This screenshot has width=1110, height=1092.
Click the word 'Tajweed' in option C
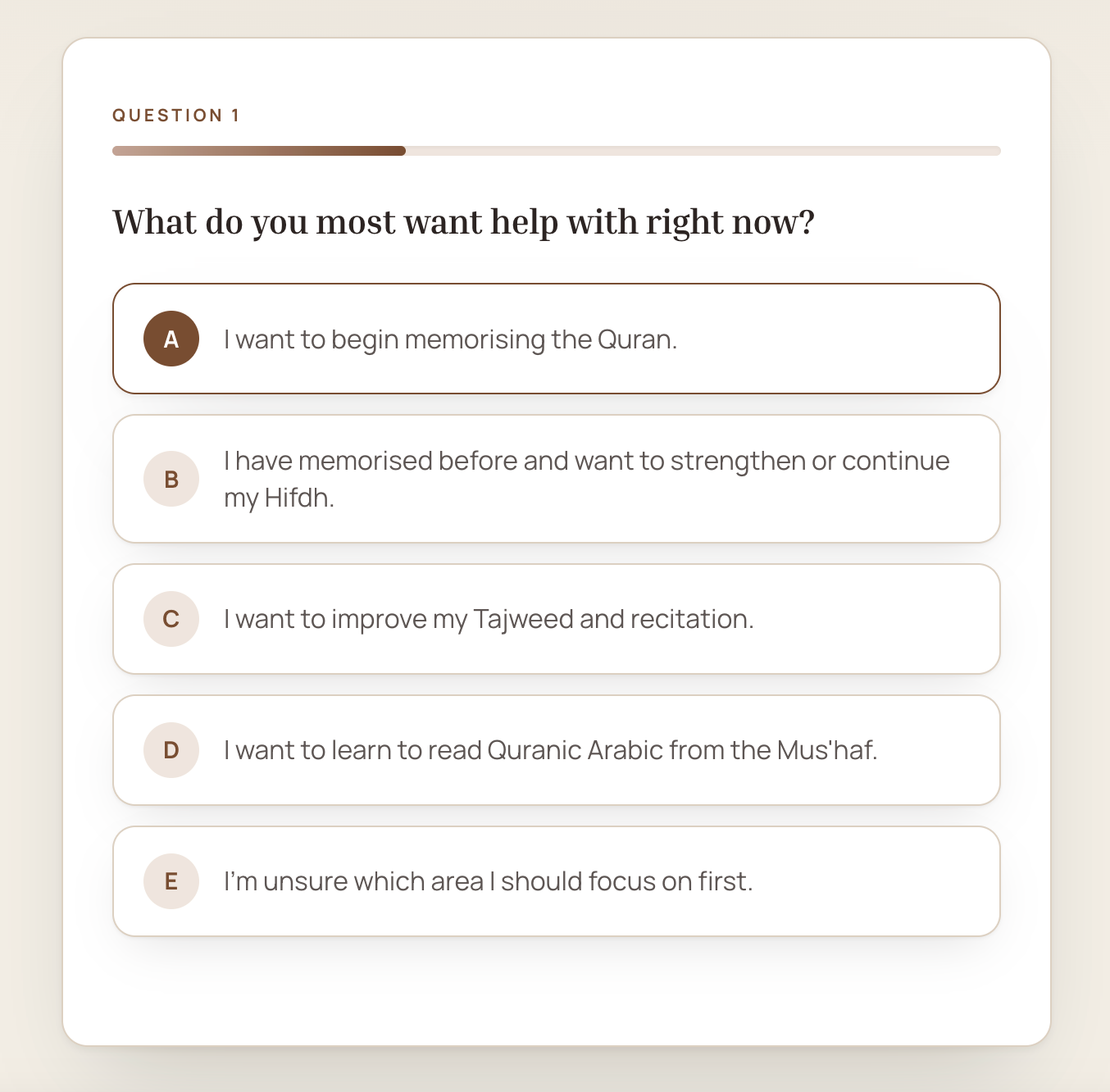coord(524,619)
